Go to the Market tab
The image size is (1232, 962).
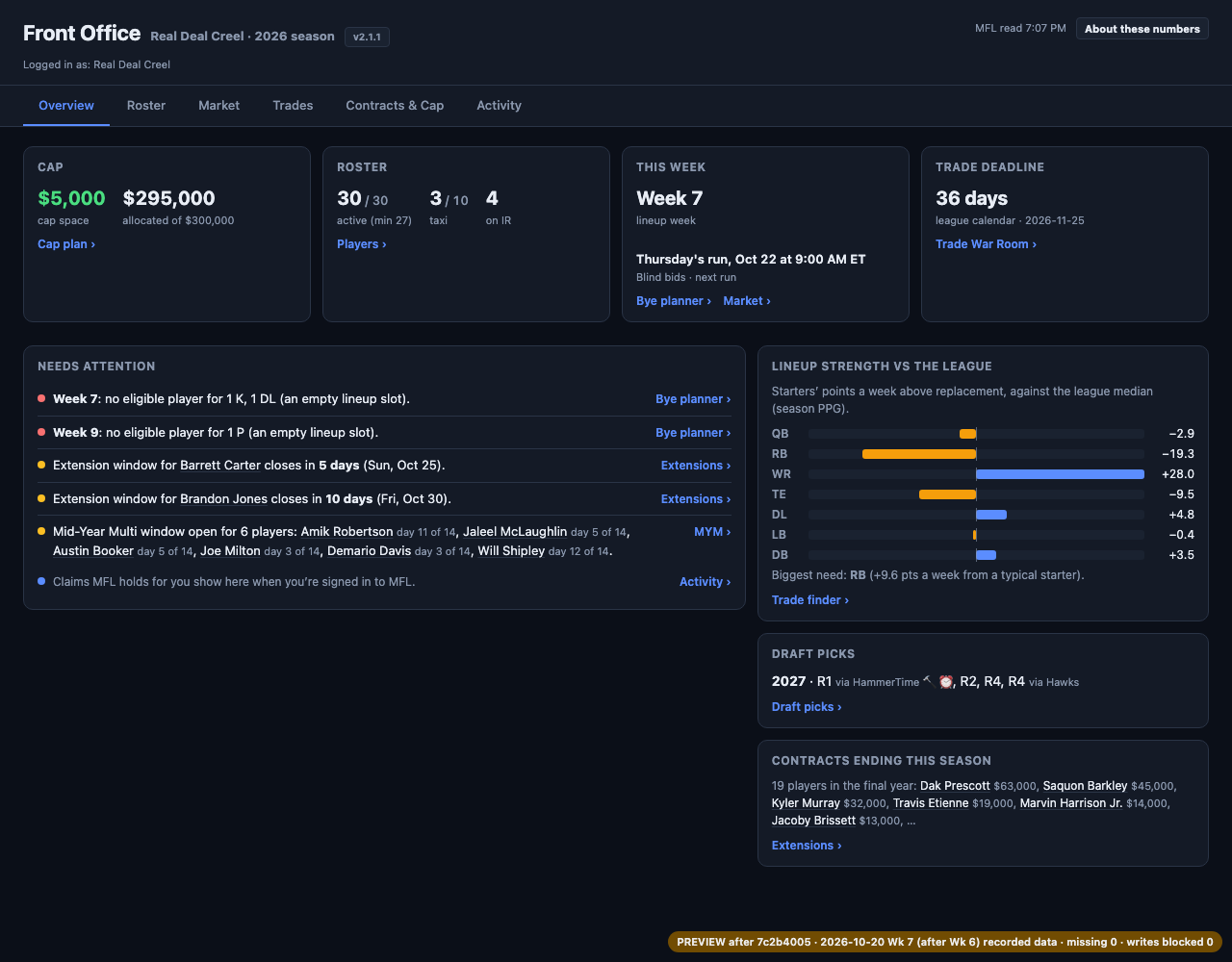coord(219,106)
